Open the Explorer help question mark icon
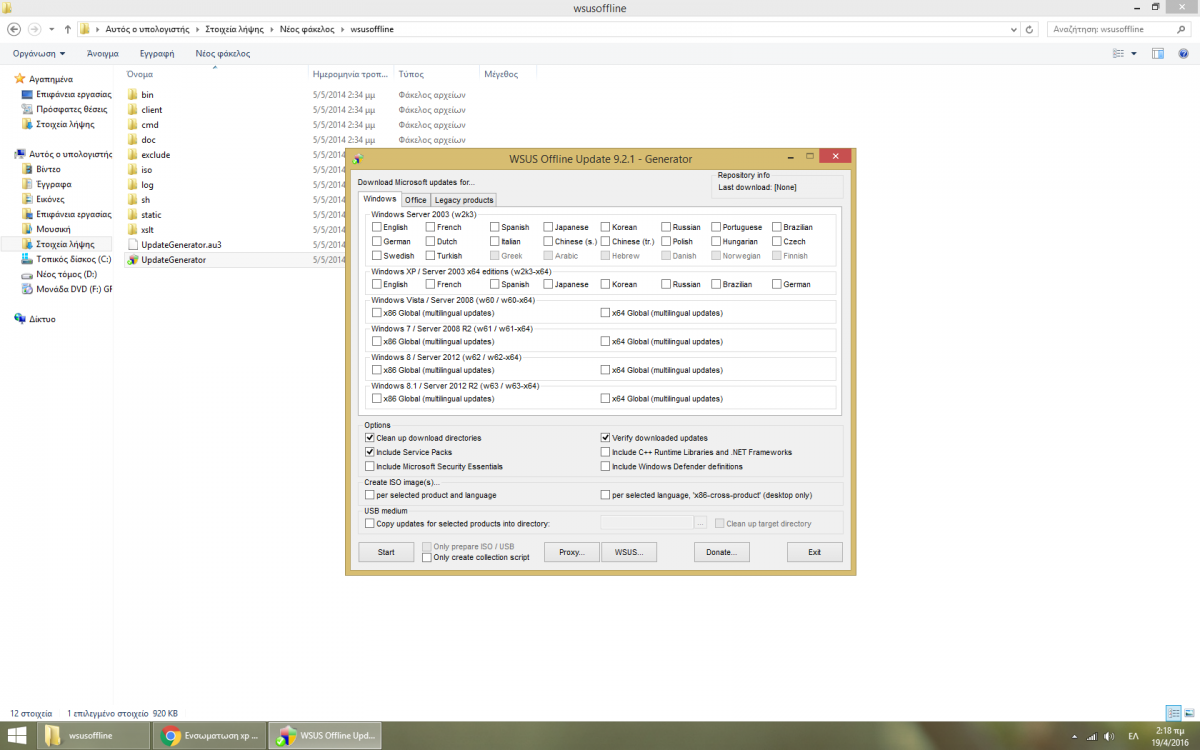Screen dimensions: 1200x750 (1185, 53)
